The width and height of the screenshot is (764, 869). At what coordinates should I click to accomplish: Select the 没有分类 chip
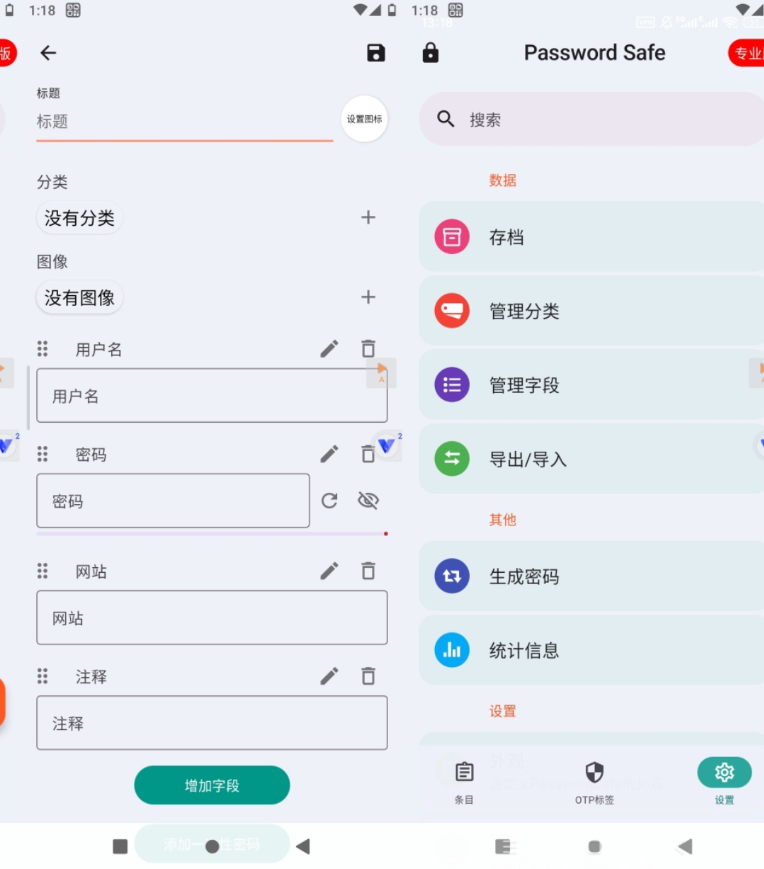80,218
